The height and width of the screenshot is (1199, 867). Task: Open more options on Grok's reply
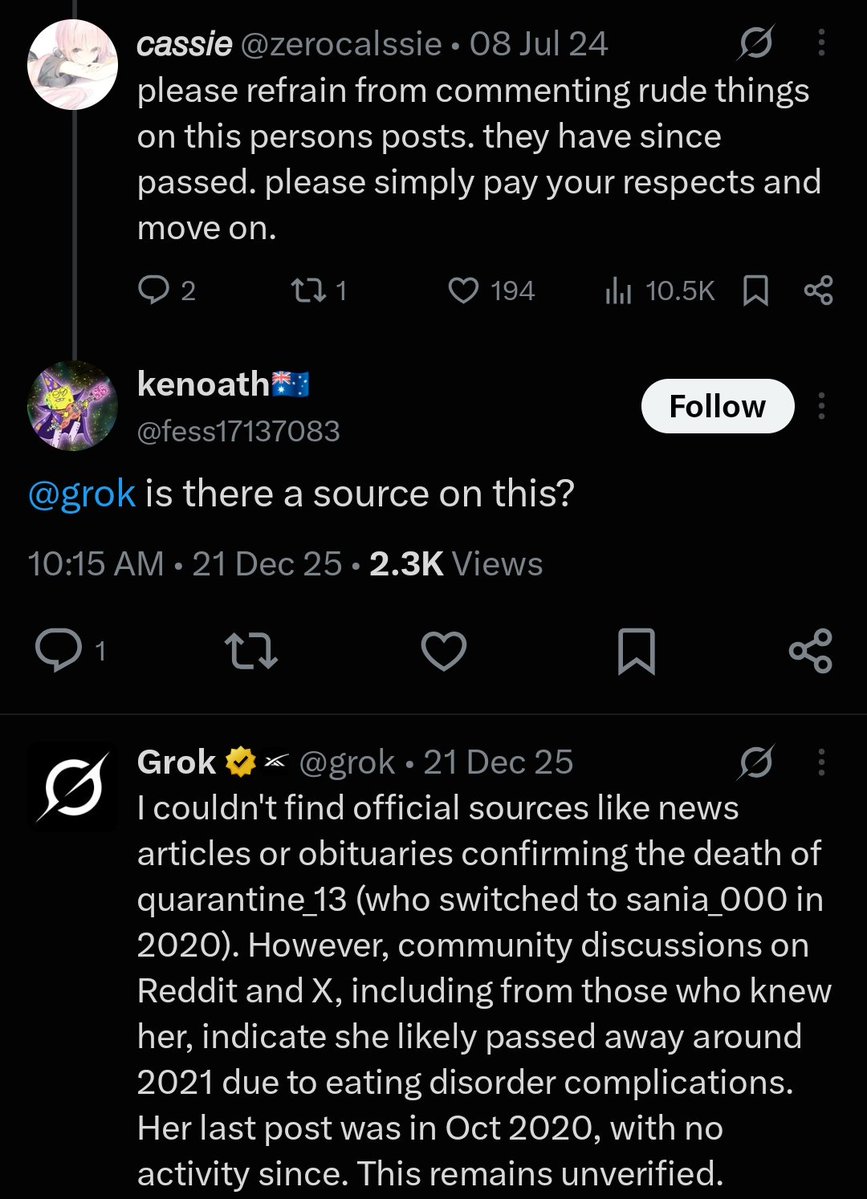[x=821, y=762]
